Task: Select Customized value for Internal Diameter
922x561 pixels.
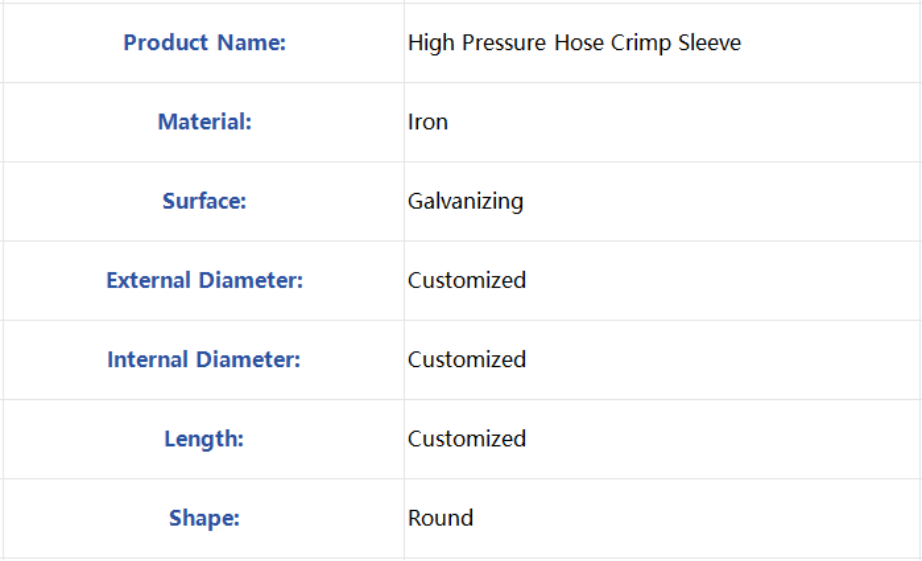Action: pyautogui.click(x=466, y=359)
